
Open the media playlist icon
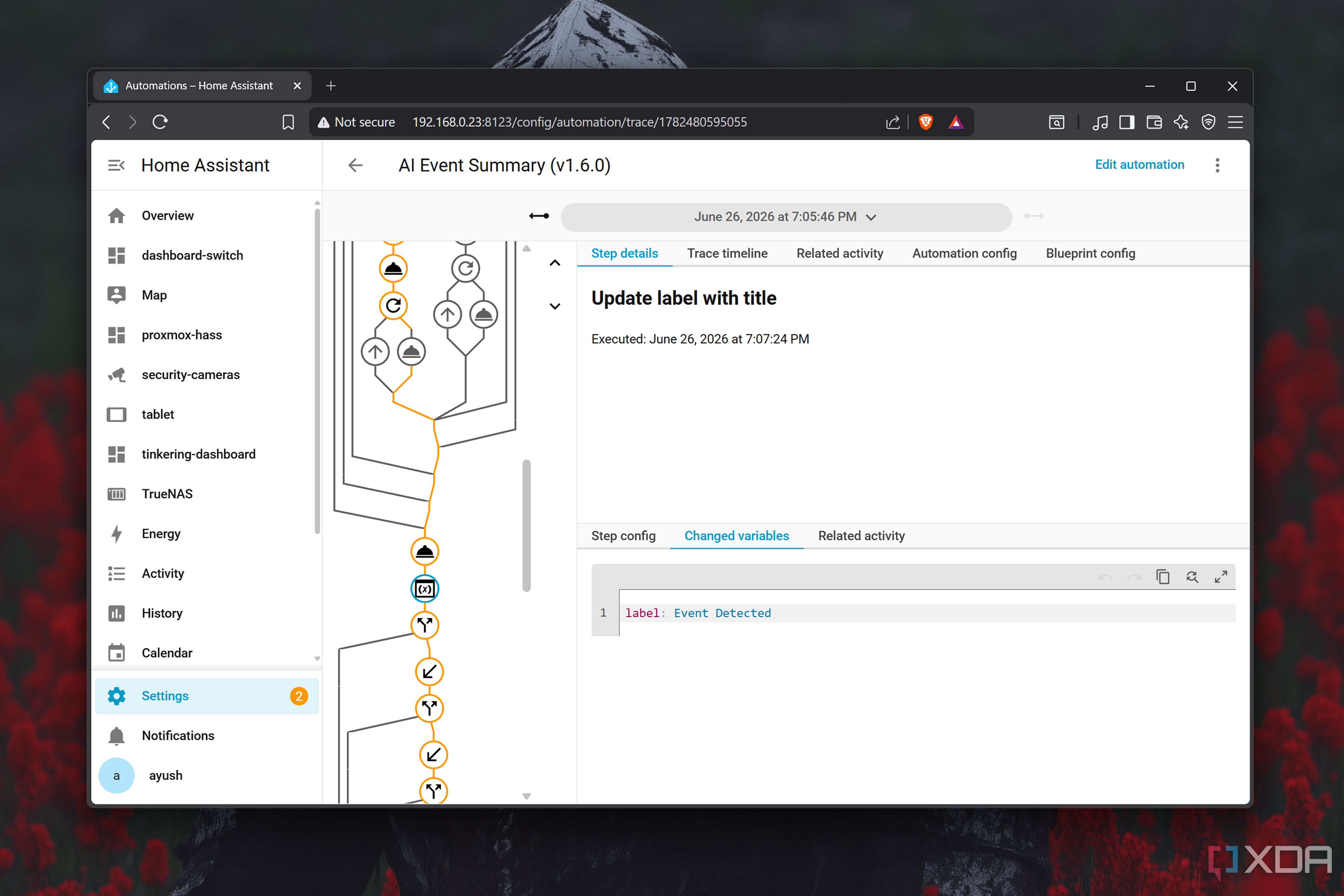tap(1099, 122)
